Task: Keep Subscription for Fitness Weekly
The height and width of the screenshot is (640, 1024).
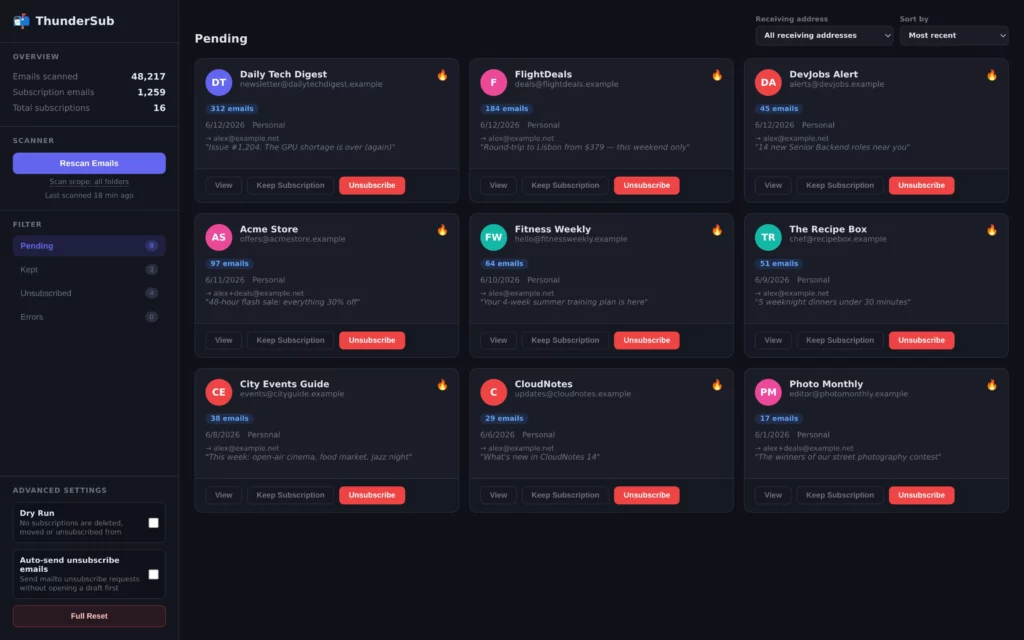Action: tap(565, 340)
